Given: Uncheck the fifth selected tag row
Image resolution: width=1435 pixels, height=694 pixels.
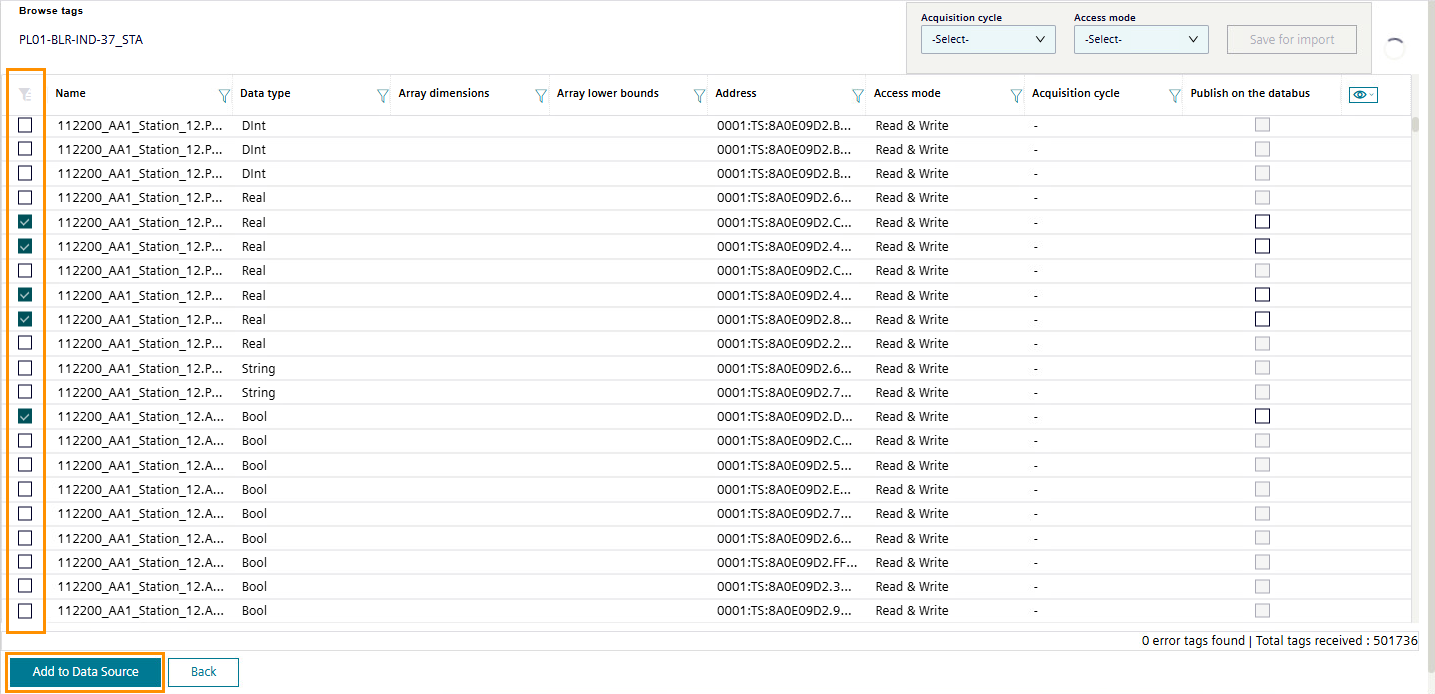Looking at the screenshot, I should tap(25, 415).
